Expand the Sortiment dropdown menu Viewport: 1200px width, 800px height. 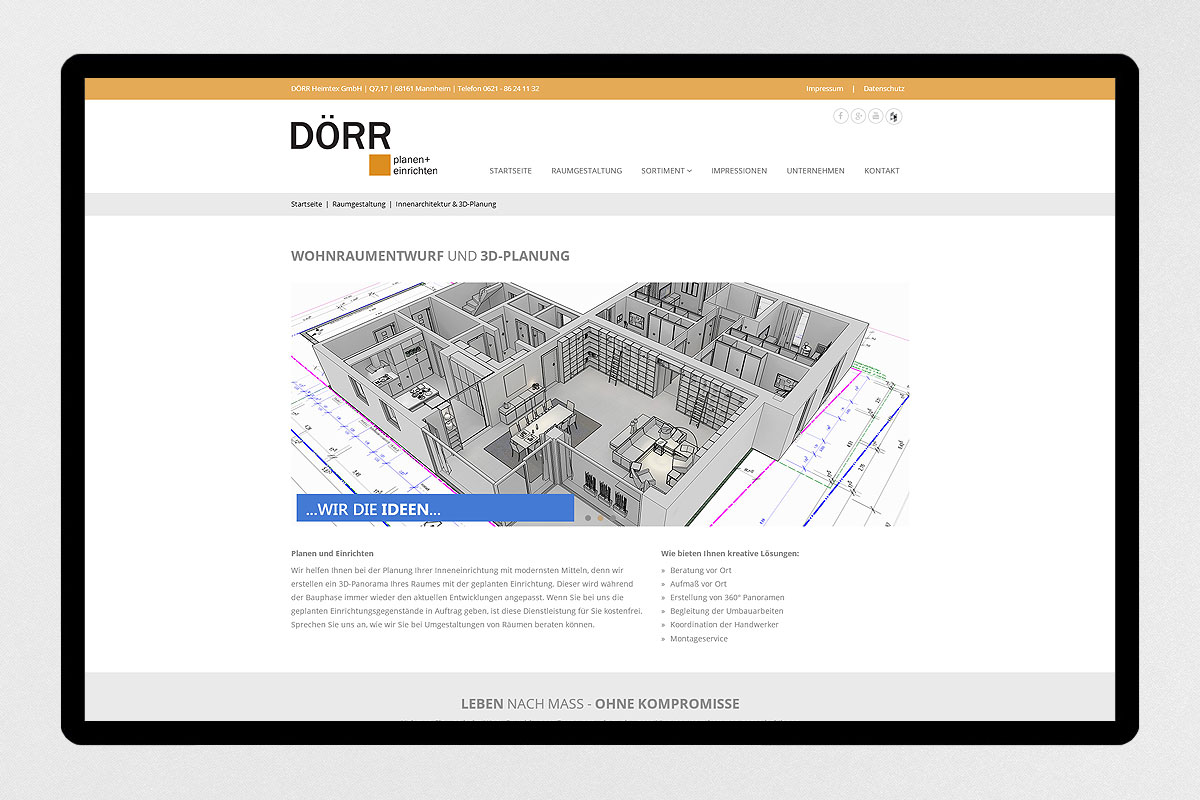coord(666,171)
